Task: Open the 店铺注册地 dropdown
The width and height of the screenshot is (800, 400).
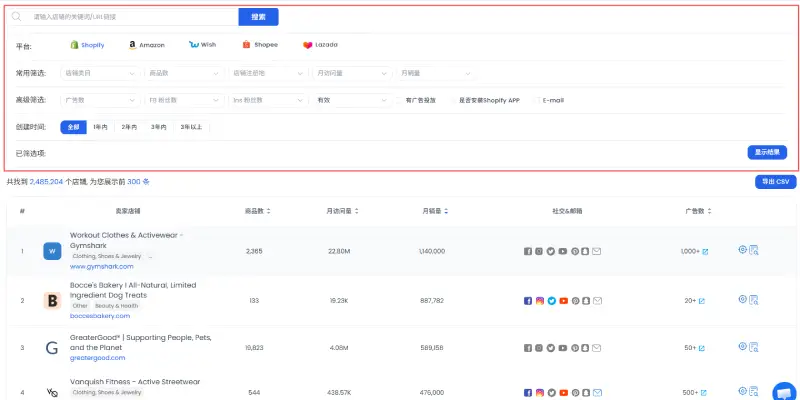Action: tap(268, 73)
